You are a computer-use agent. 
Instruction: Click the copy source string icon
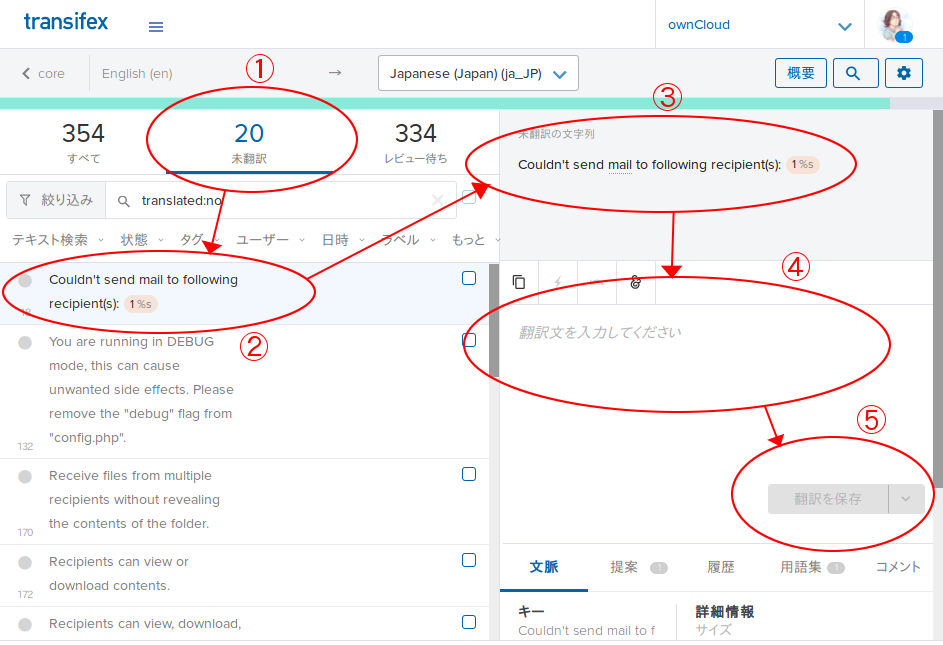519,283
